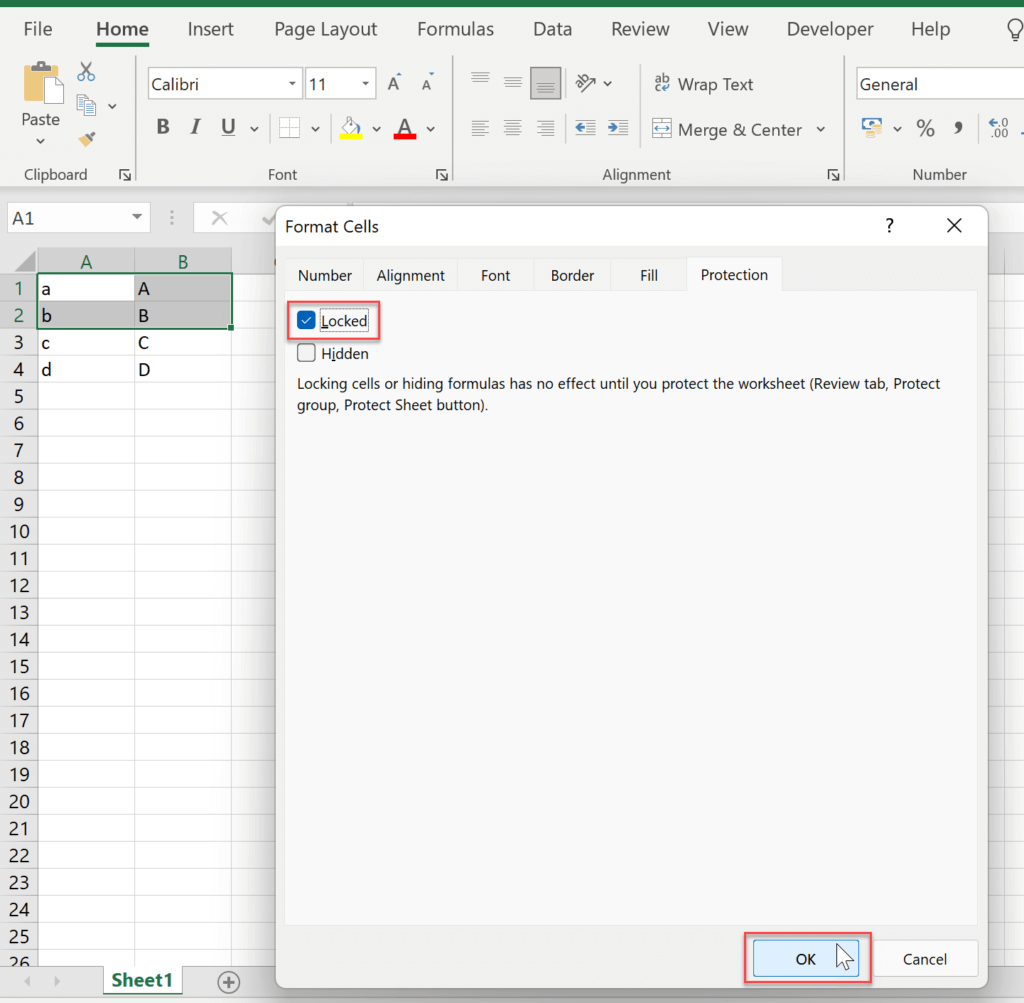This screenshot has width=1024, height=1003.
Task: Switch to Font tab in Format Cells
Action: tap(496, 276)
